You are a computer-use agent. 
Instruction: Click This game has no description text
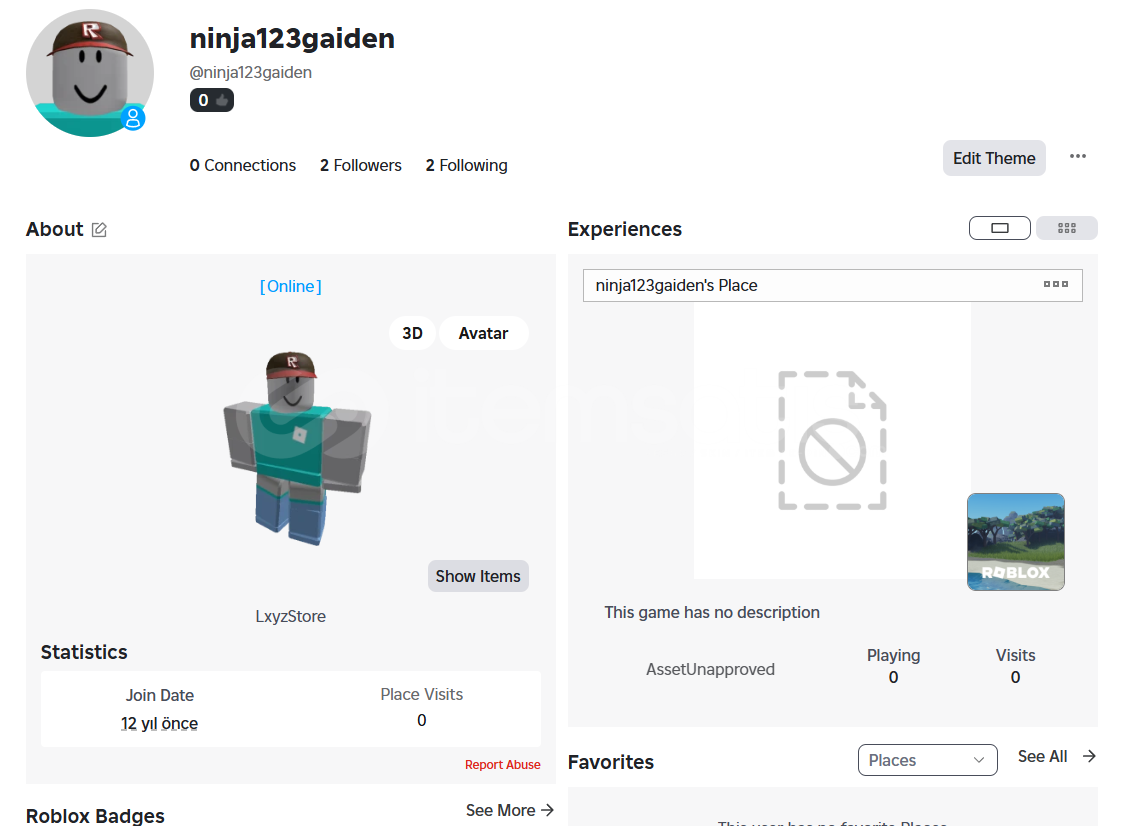[712, 612]
